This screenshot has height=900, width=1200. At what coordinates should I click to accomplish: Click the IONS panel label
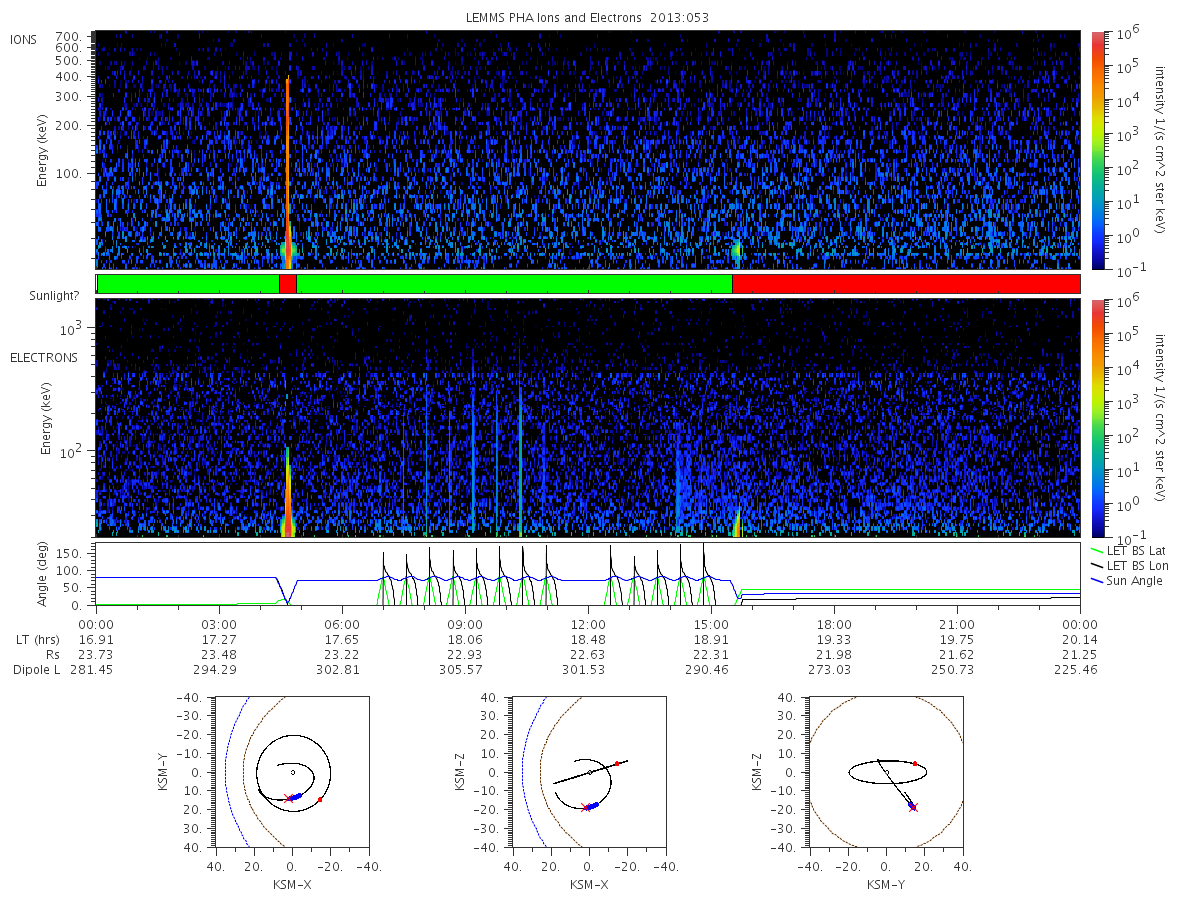pos(25,39)
